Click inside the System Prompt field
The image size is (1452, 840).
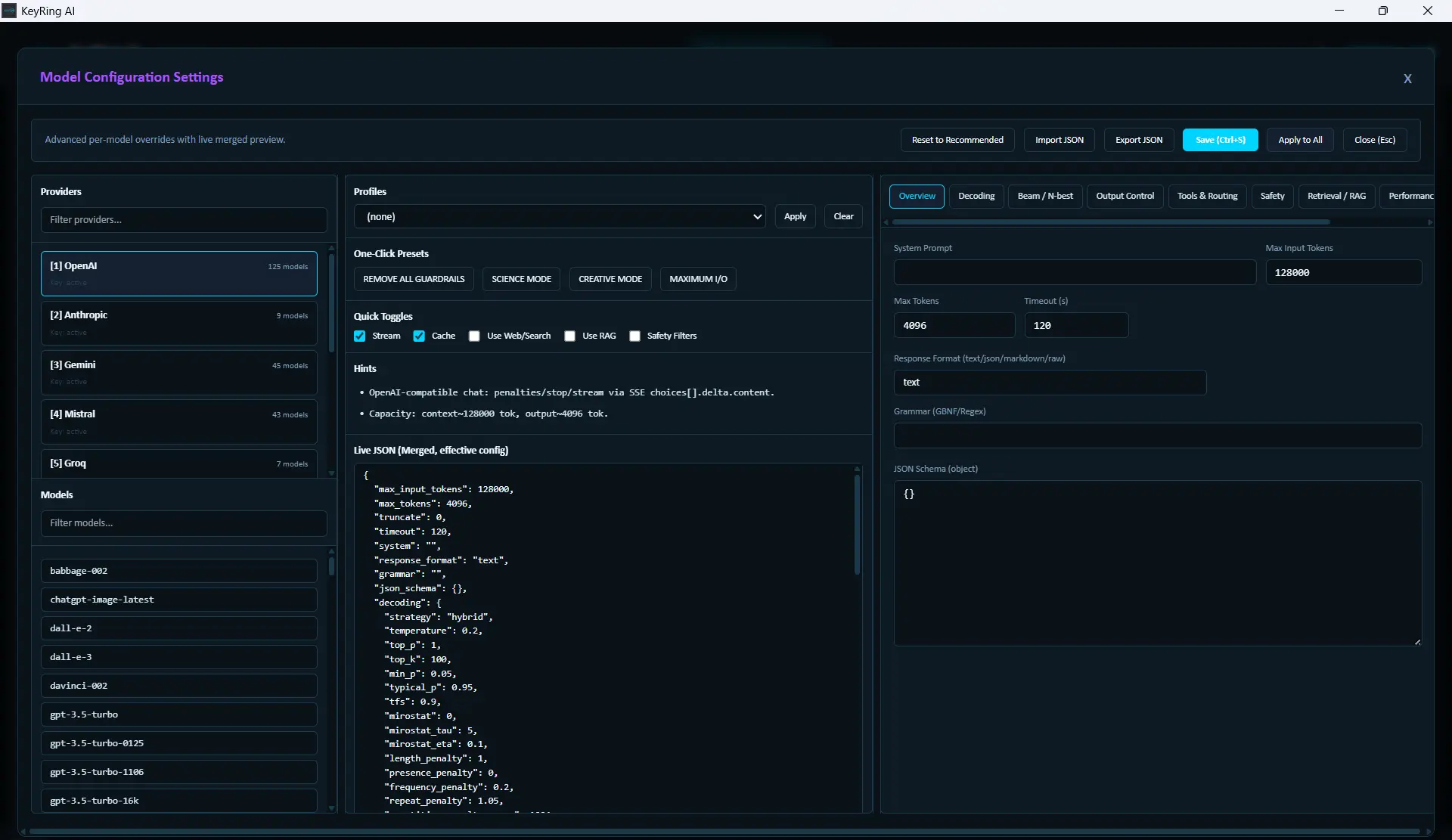pyautogui.click(x=1074, y=272)
